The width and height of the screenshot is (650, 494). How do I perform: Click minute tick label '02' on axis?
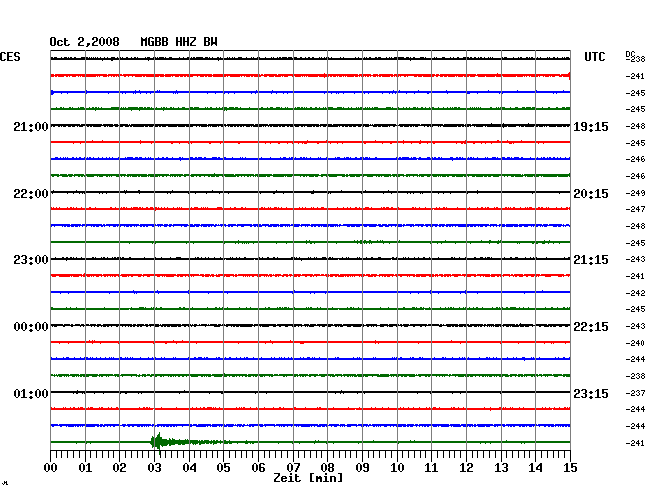click(x=119, y=468)
